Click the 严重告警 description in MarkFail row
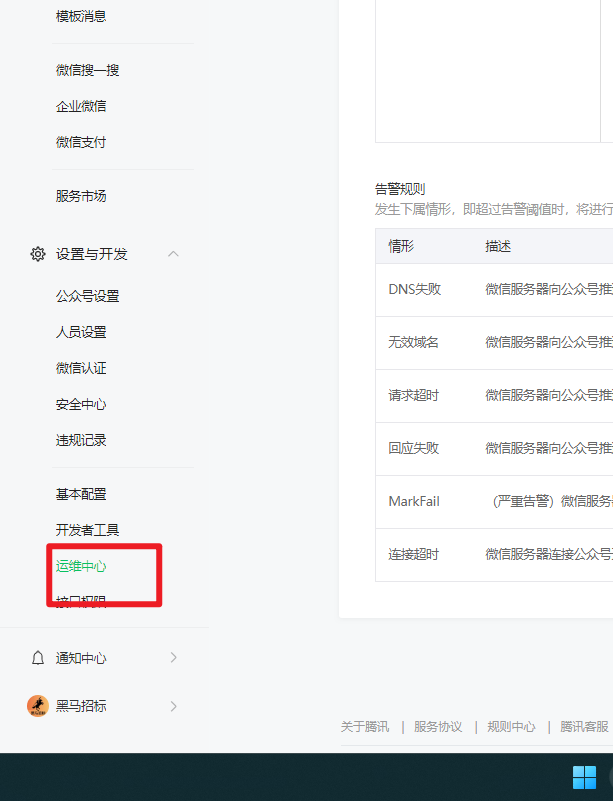Viewport: 613px width, 801px height. 552,501
